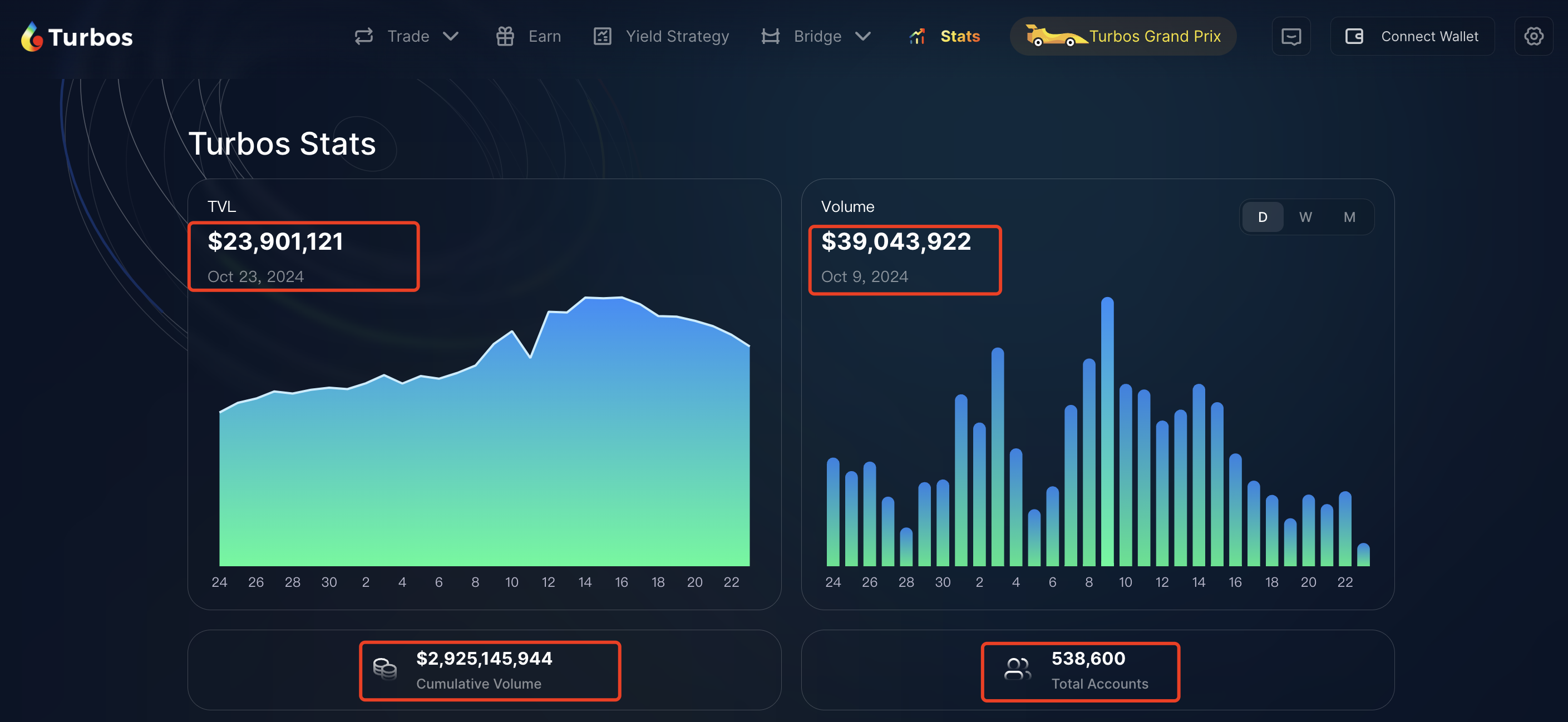Viewport: 1568px width, 722px height.
Task: Open the message box icon button
Action: (1290, 37)
